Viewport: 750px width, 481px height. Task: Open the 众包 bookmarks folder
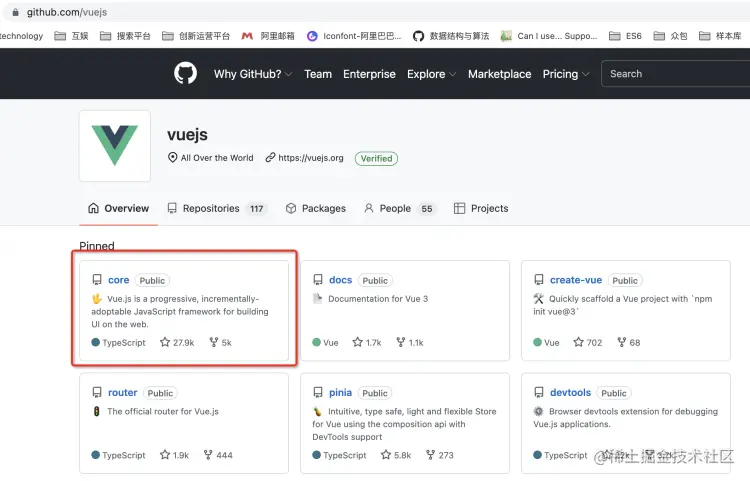click(670, 36)
